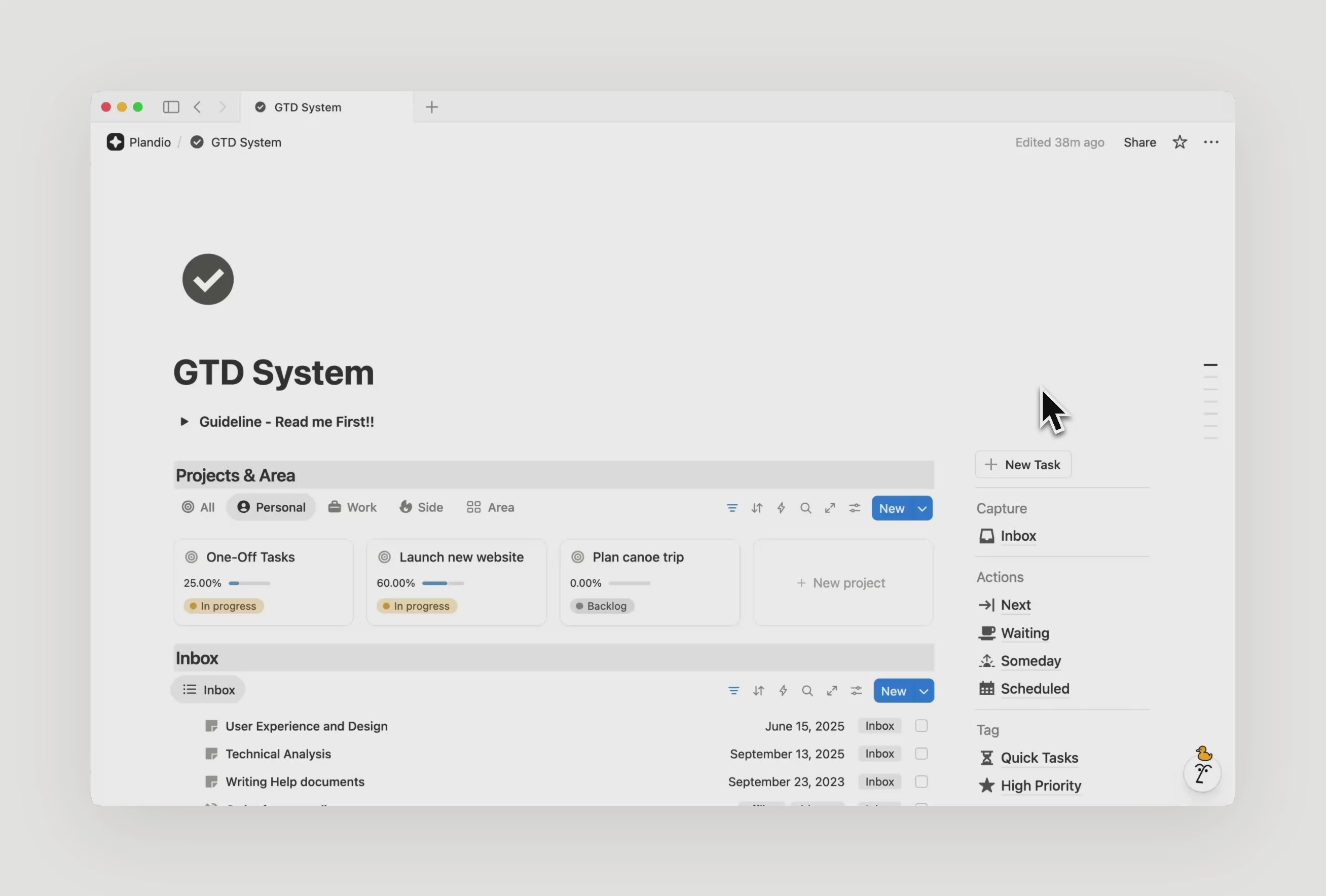Favorite the page using the star icon
1326x896 pixels.
1180,142
